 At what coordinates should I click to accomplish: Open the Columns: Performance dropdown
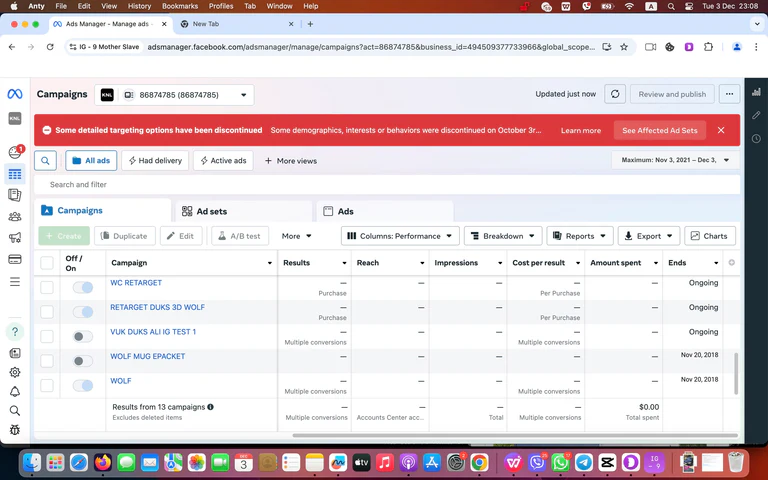coord(400,236)
